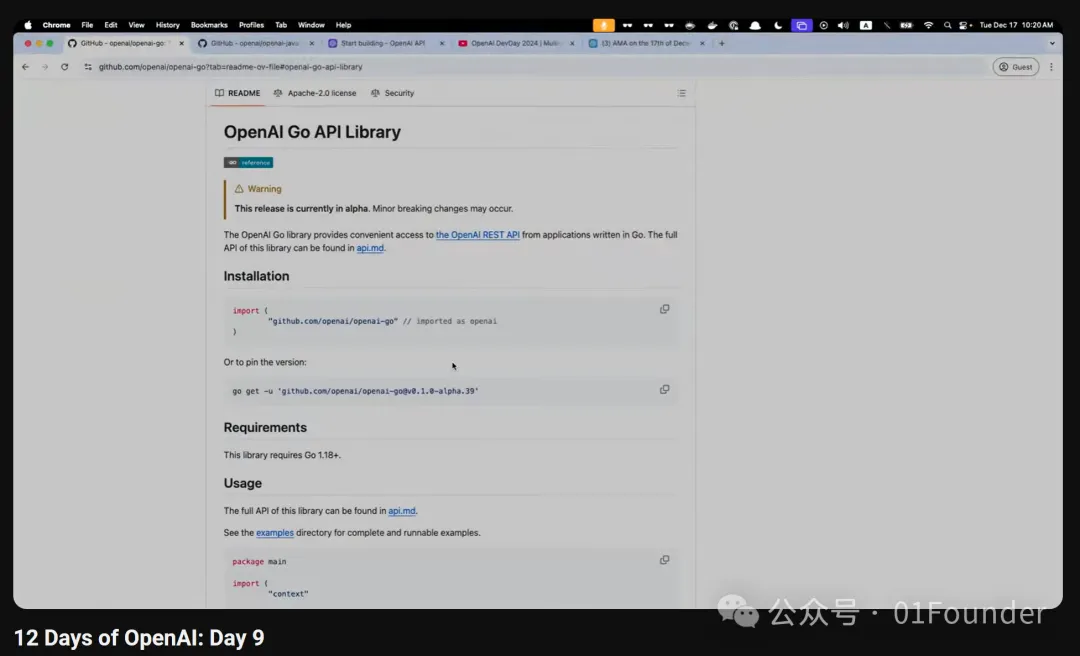Open the keyboard input source A icon
Viewport: 1080px width, 656px height.
coord(866,25)
